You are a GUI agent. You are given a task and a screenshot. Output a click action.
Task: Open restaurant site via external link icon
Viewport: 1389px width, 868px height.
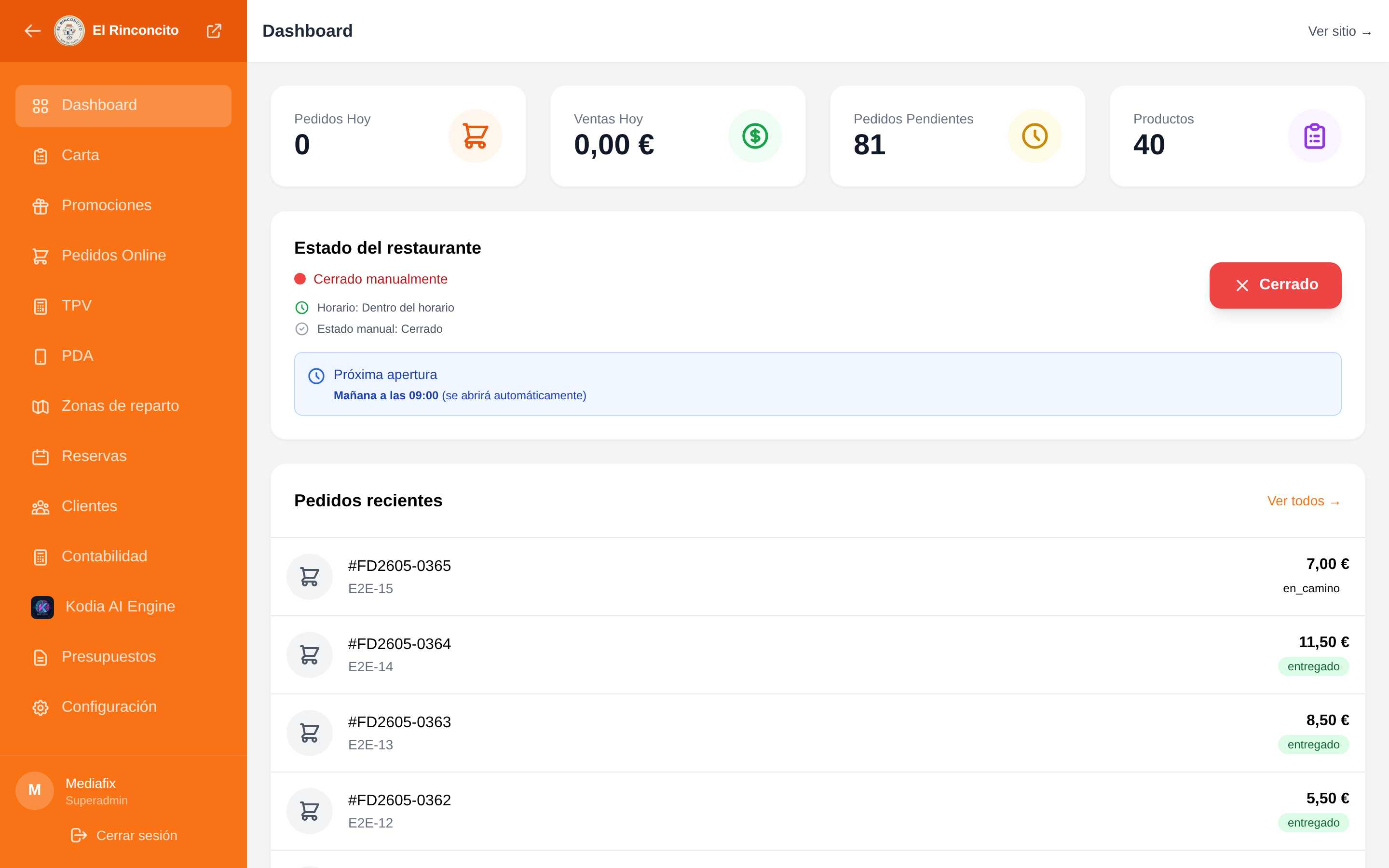[214, 30]
